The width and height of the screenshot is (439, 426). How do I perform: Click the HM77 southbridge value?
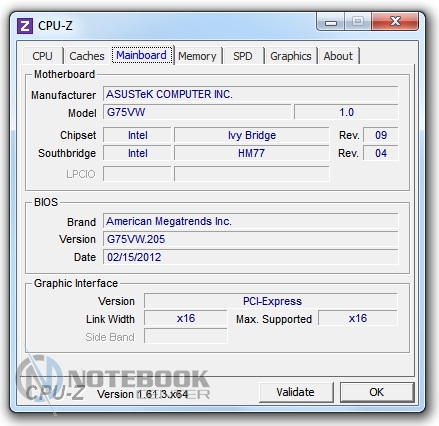coord(252,153)
